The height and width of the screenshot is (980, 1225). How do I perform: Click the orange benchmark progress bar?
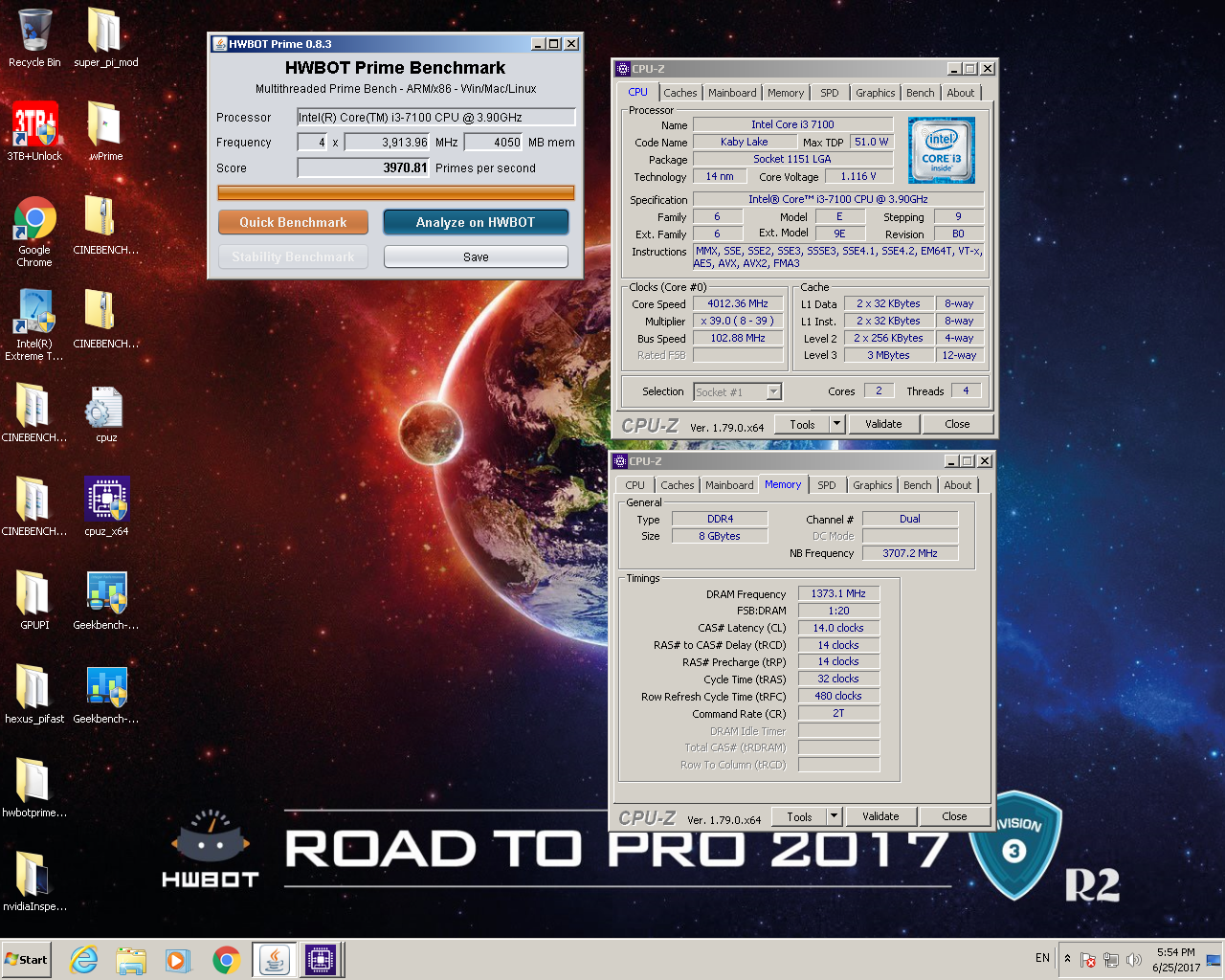point(396,192)
